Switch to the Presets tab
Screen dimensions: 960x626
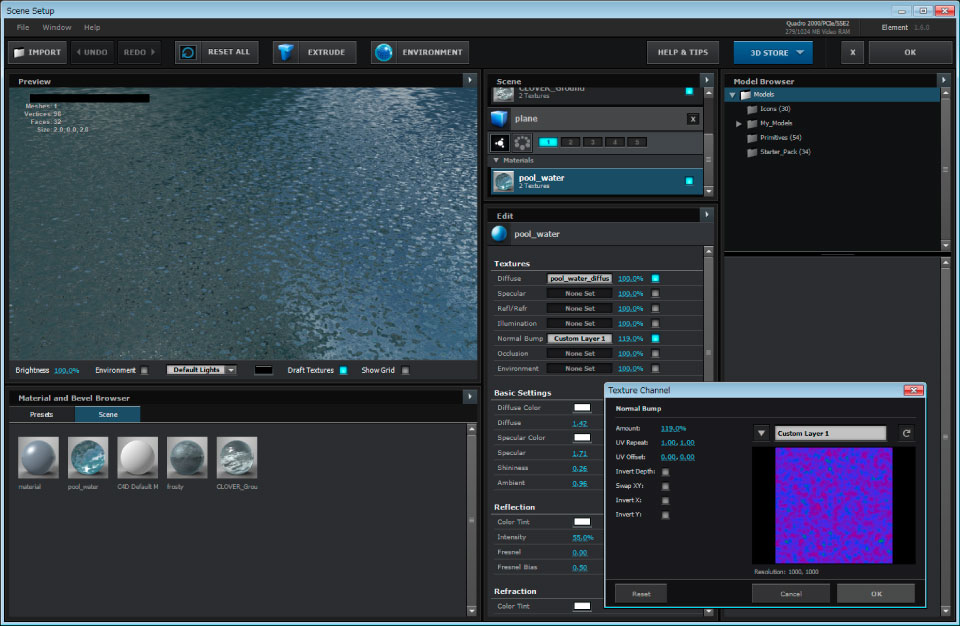tap(41, 414)
